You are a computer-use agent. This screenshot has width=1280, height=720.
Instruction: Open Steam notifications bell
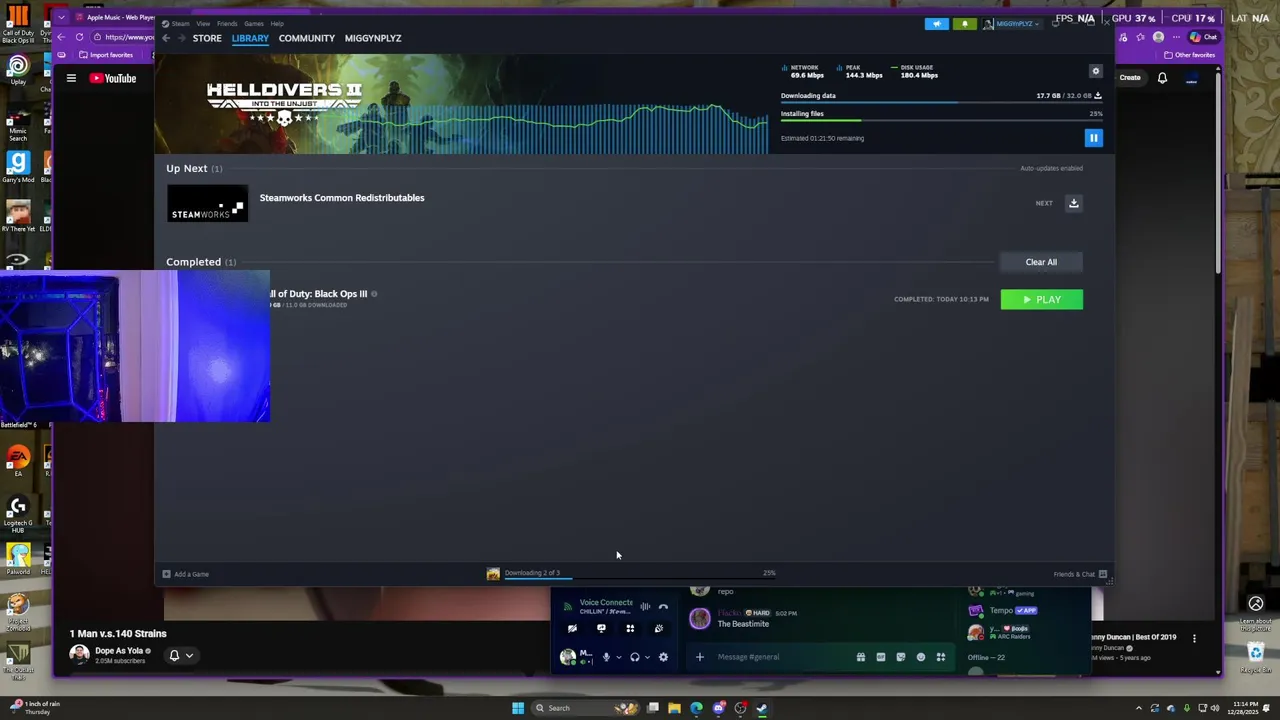click(x=965, y=24)
